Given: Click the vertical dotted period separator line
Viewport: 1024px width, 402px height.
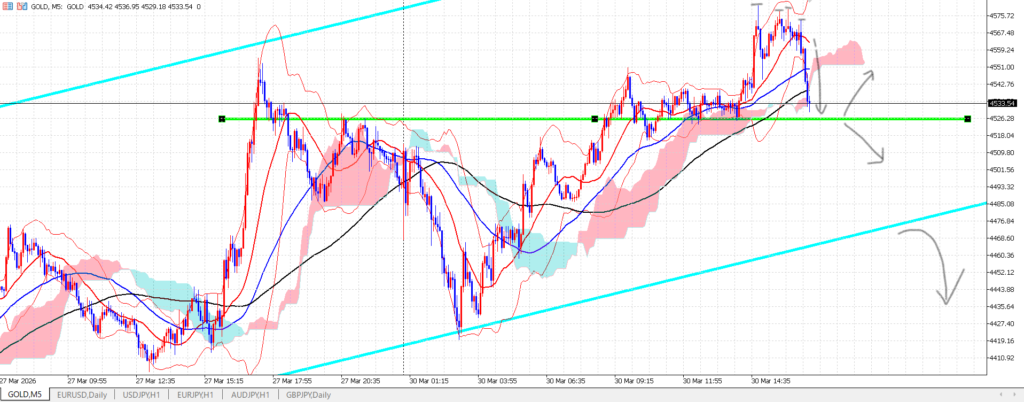Looking at the screenshot, I should click(x=403, y=250).
